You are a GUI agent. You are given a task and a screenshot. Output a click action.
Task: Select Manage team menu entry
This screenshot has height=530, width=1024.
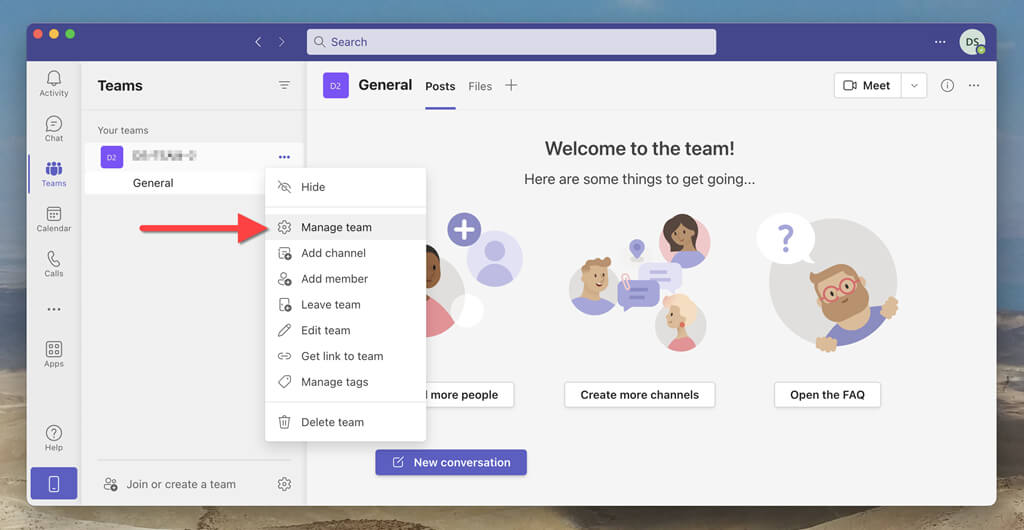345,227
